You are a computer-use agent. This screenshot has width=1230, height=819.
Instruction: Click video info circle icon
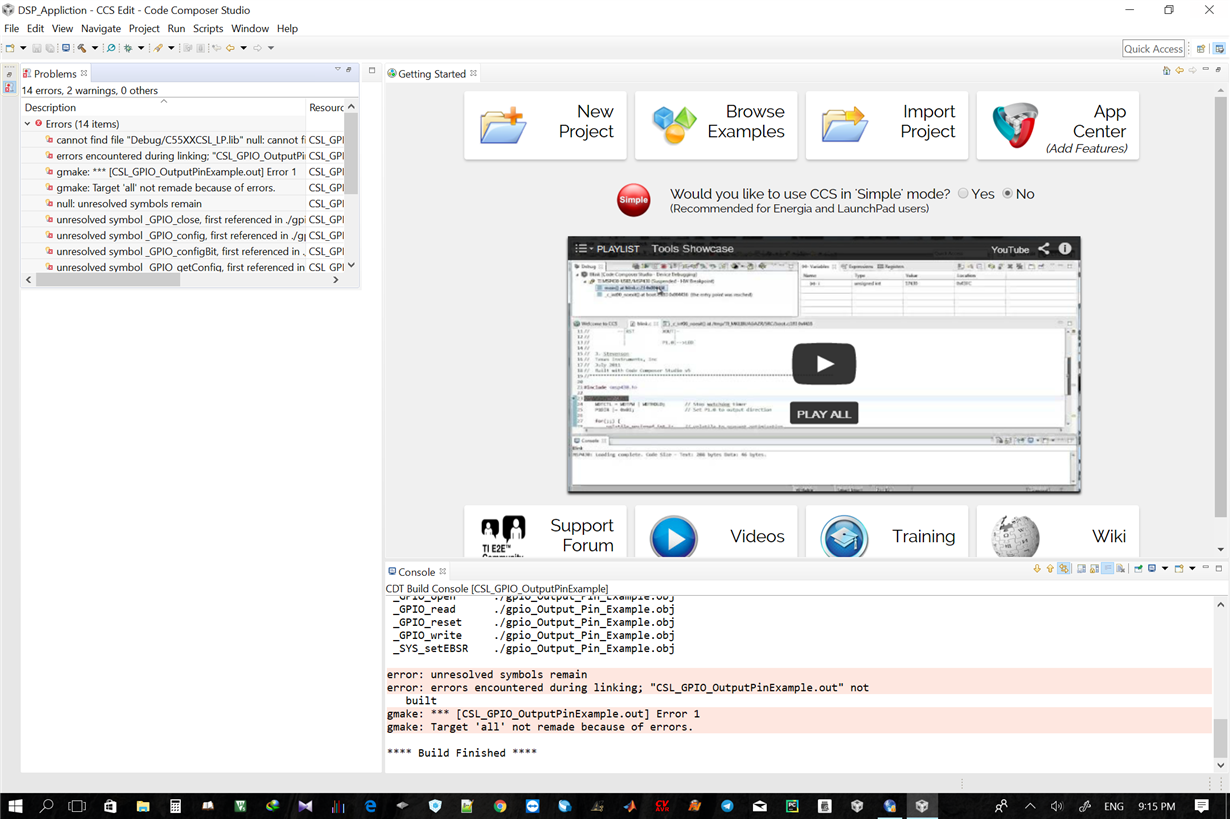pos(1065,249)
